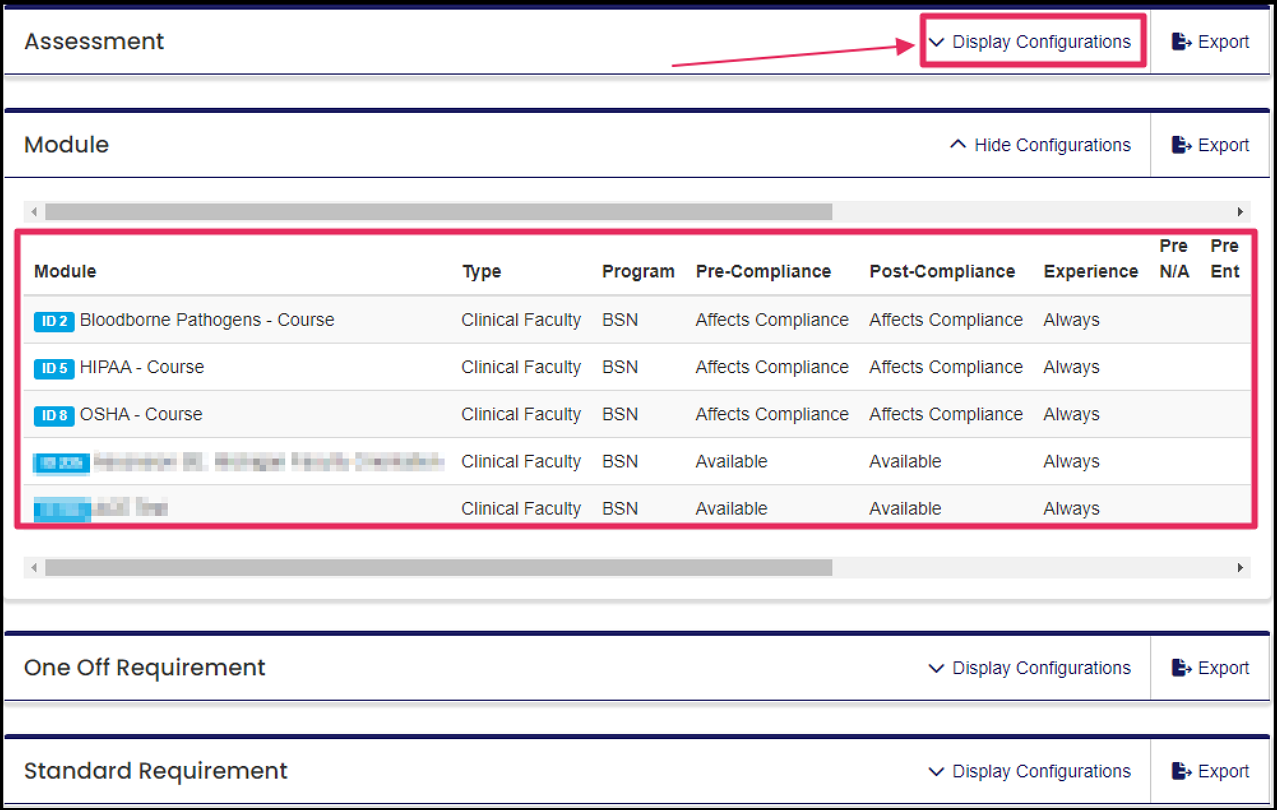Viewport: 1277px width, 810px height.
Task: Click the Export button for the Module table
Action: click(x=1210, y=144)
